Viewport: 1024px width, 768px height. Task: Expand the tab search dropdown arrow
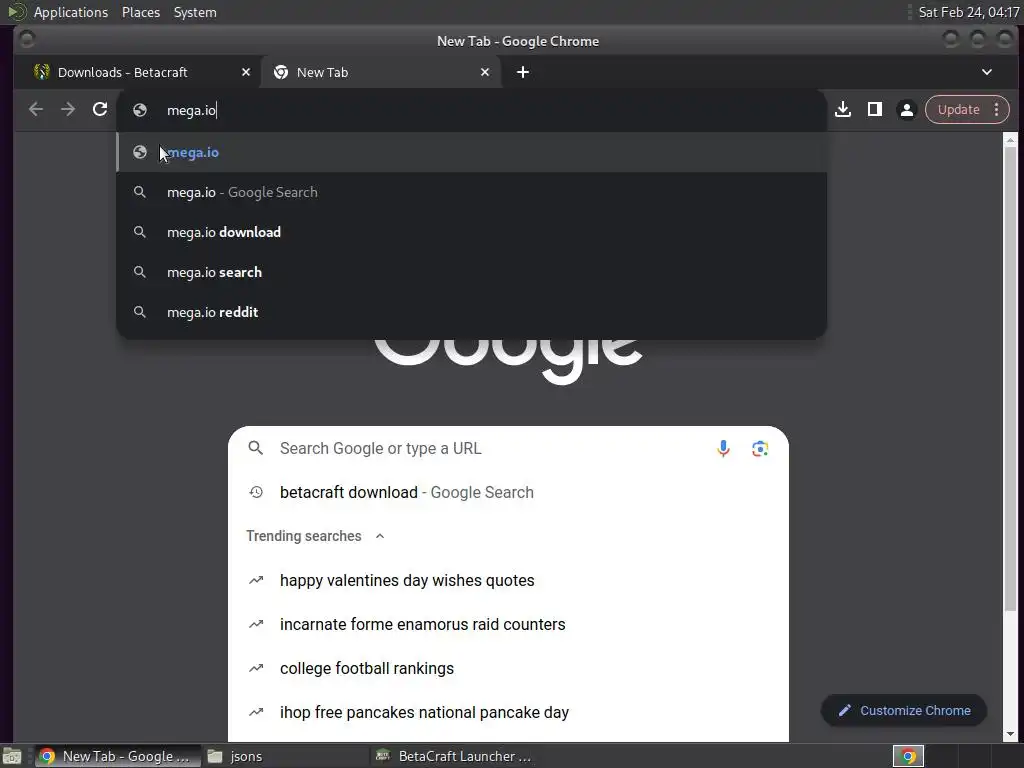(987, 72)
